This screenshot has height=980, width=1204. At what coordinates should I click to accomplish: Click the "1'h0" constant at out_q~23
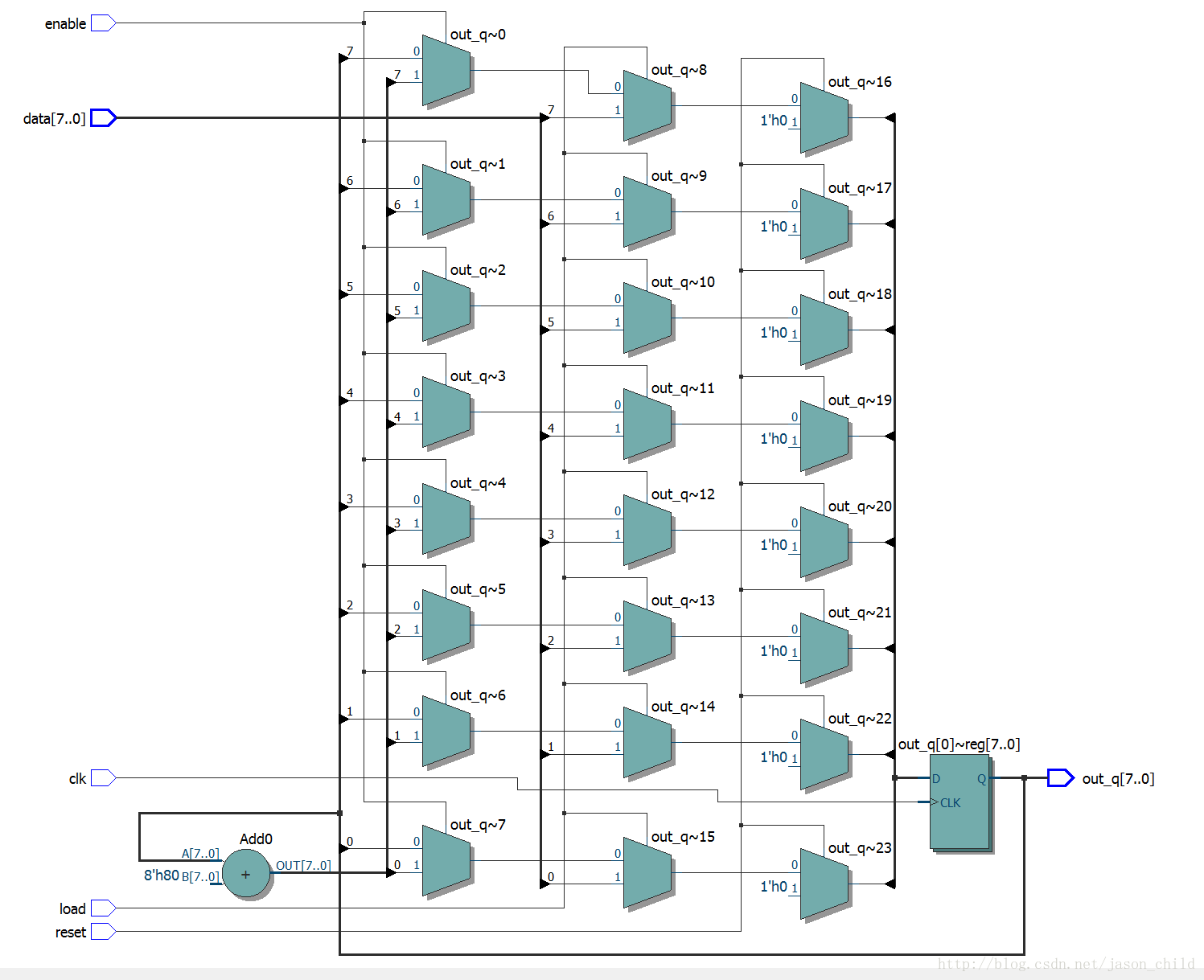coord(774,887)
